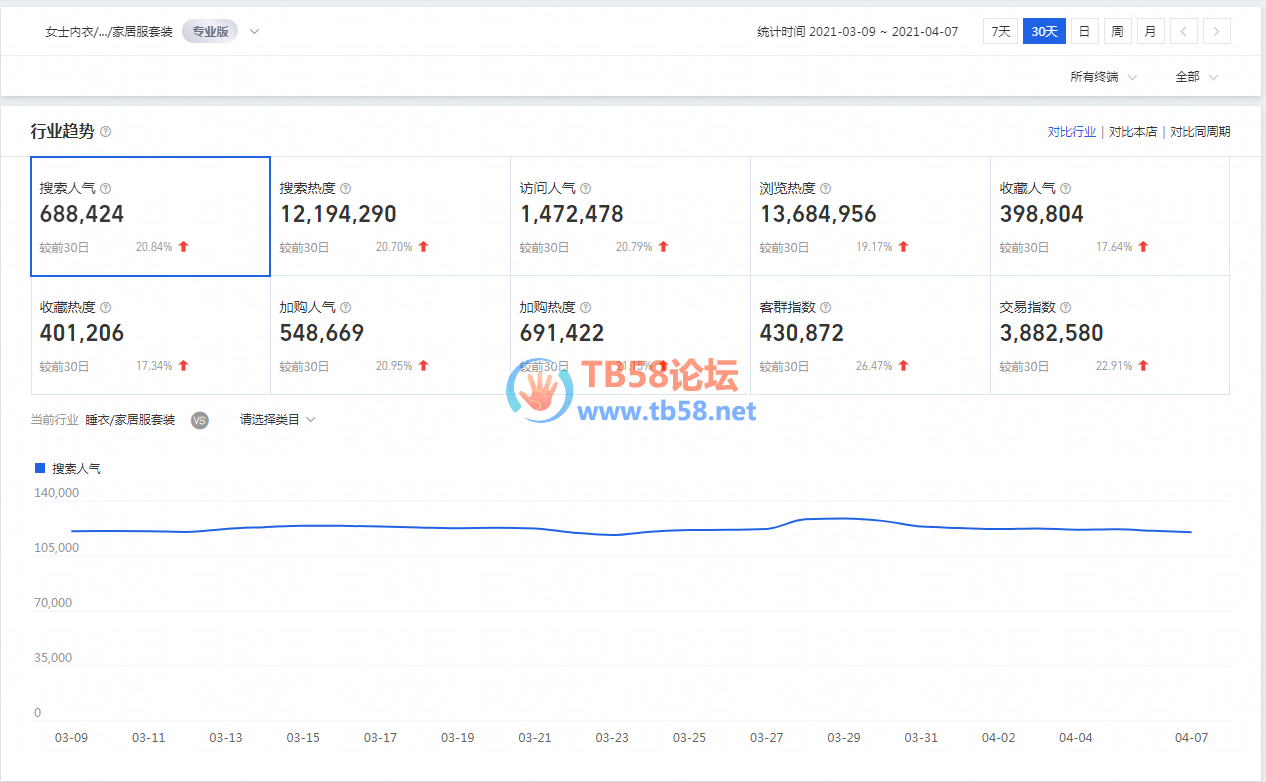Click the help icon beside 交易指数

click(1065, 308)
